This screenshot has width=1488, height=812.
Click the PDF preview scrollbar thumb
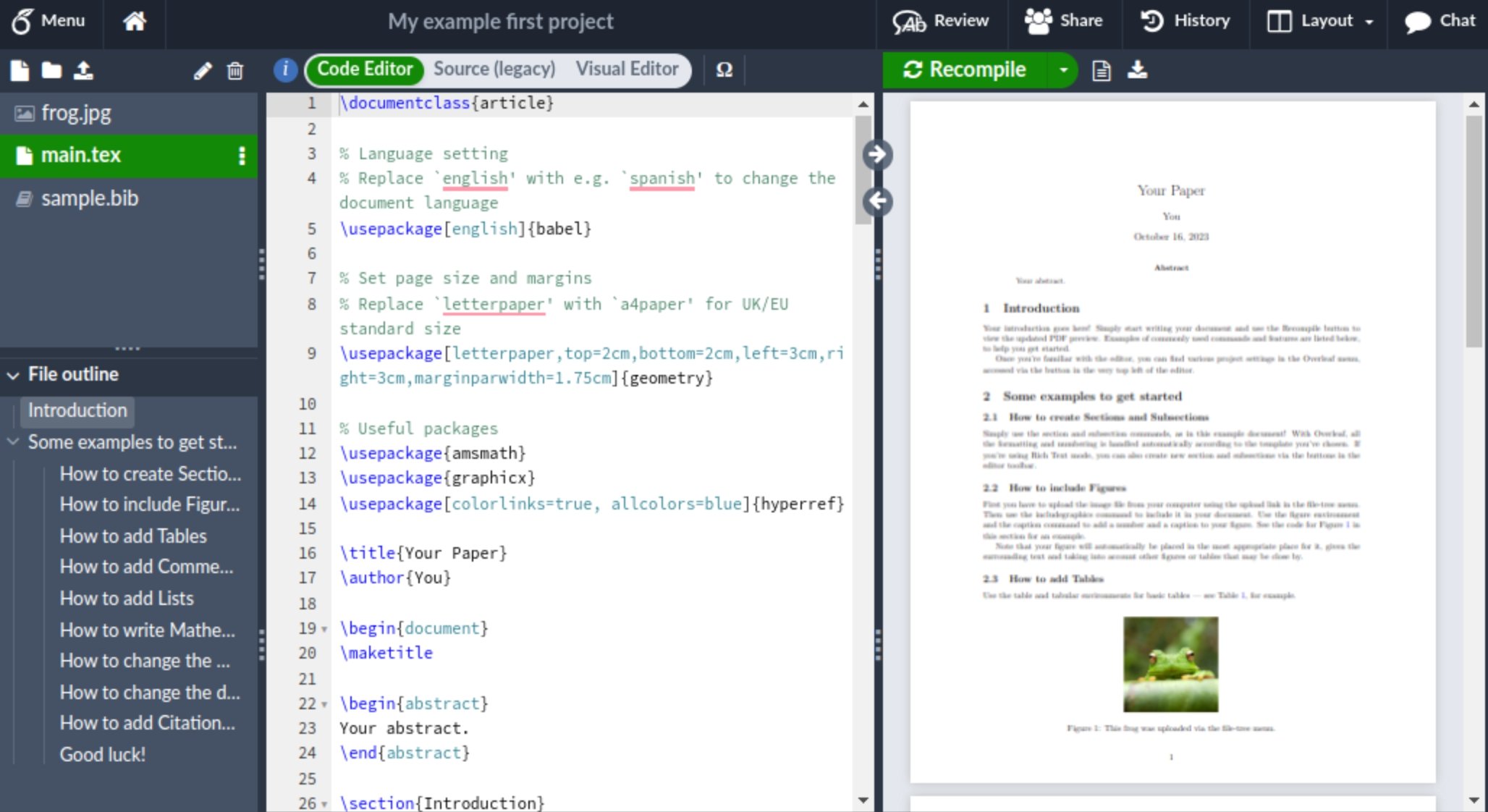[1474, 232]
